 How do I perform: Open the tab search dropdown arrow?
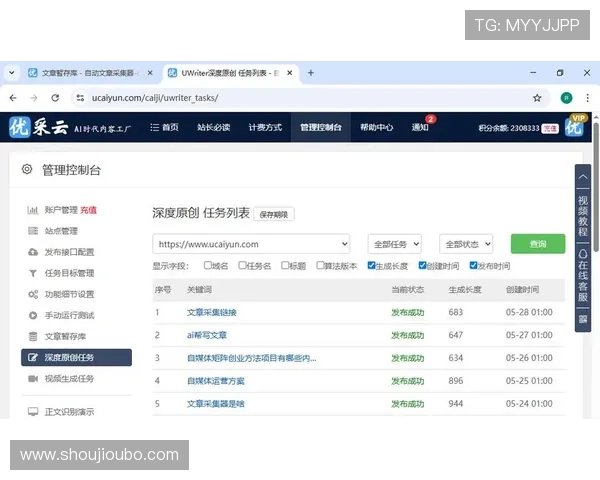pos(12,73)
